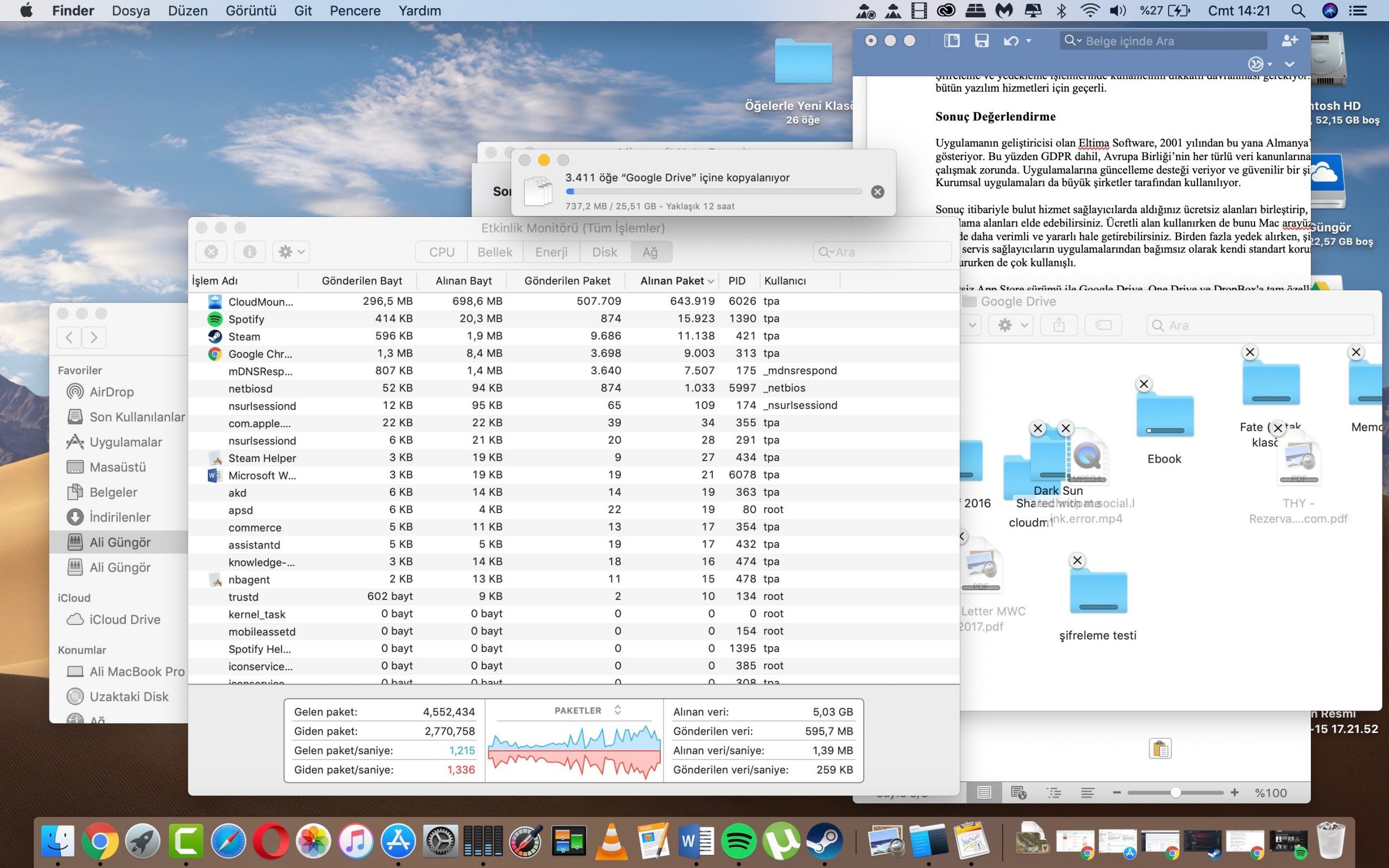
Task: Cancel the Google Drive copy operation
Action: point(877,192)
